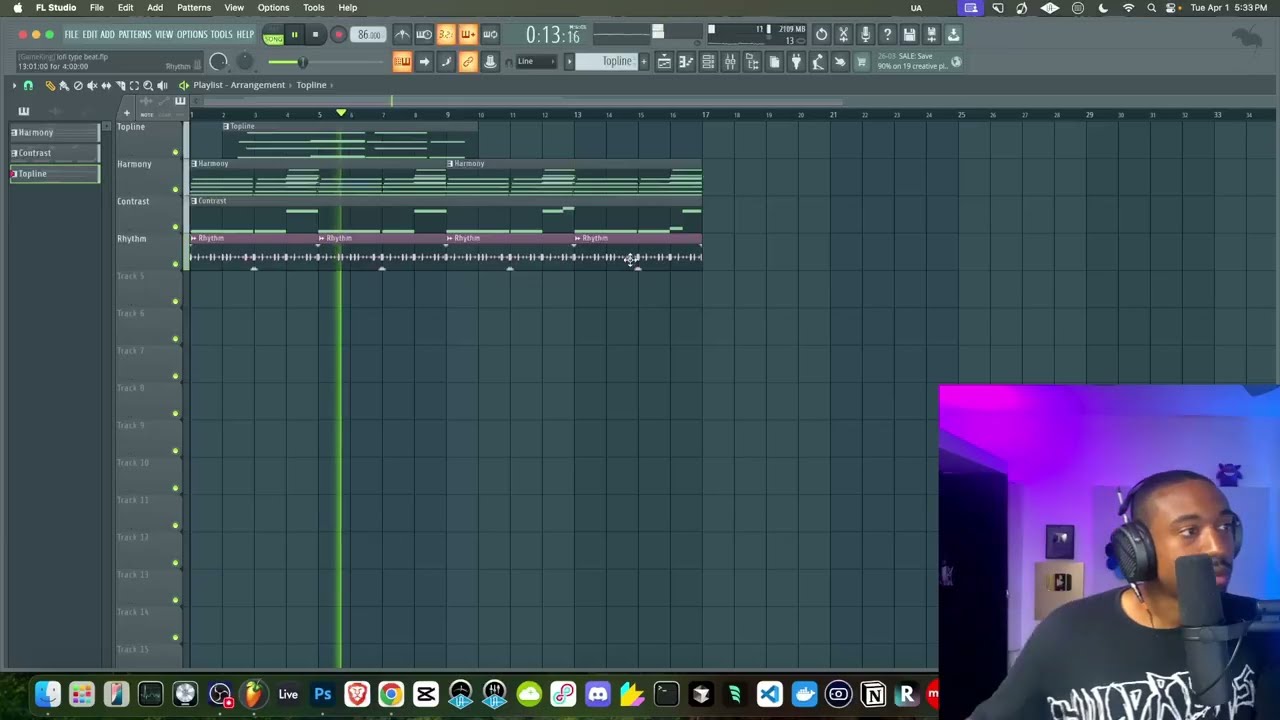Click the main volume knob
The width and height of the screenshot is (1280, 720).
pyautogui.click(x=218, y=63)
